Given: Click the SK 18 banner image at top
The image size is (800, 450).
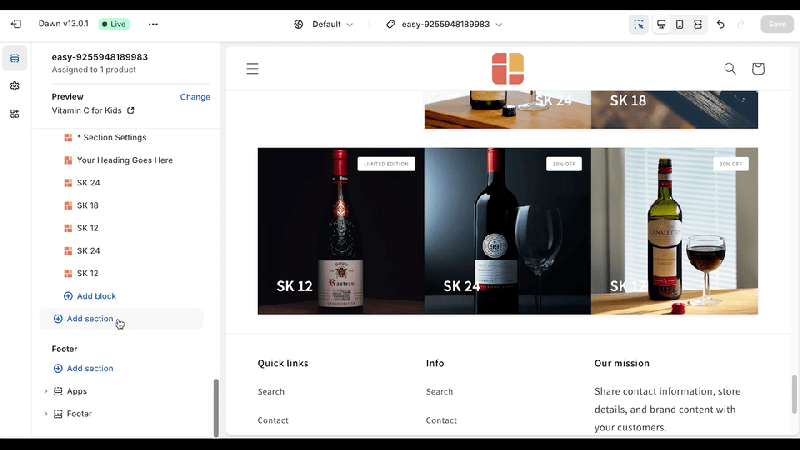Looking at the screenshot, I should pyautogui.click(x=674, y=109).
